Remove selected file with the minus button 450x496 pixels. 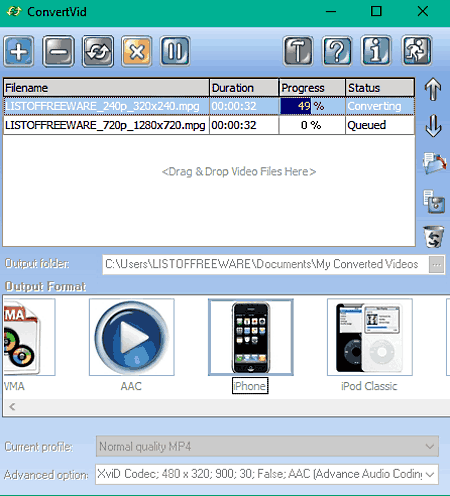58,51
